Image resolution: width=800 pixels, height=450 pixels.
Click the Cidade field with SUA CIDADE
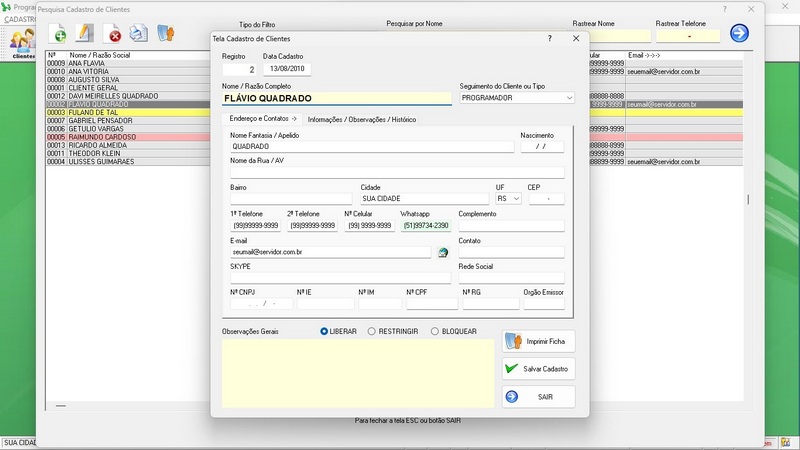[424, 198]
